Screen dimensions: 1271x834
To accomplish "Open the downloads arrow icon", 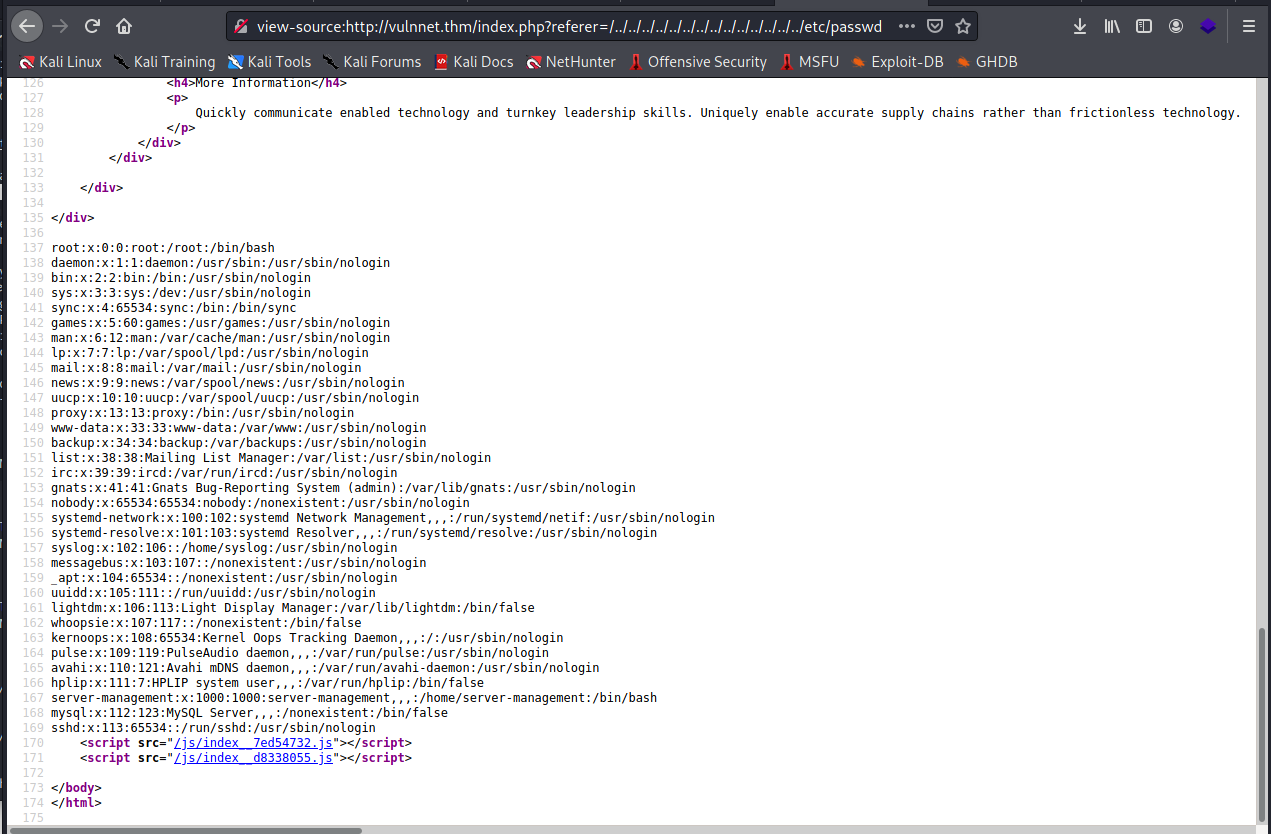I will tap(1080, 26).
